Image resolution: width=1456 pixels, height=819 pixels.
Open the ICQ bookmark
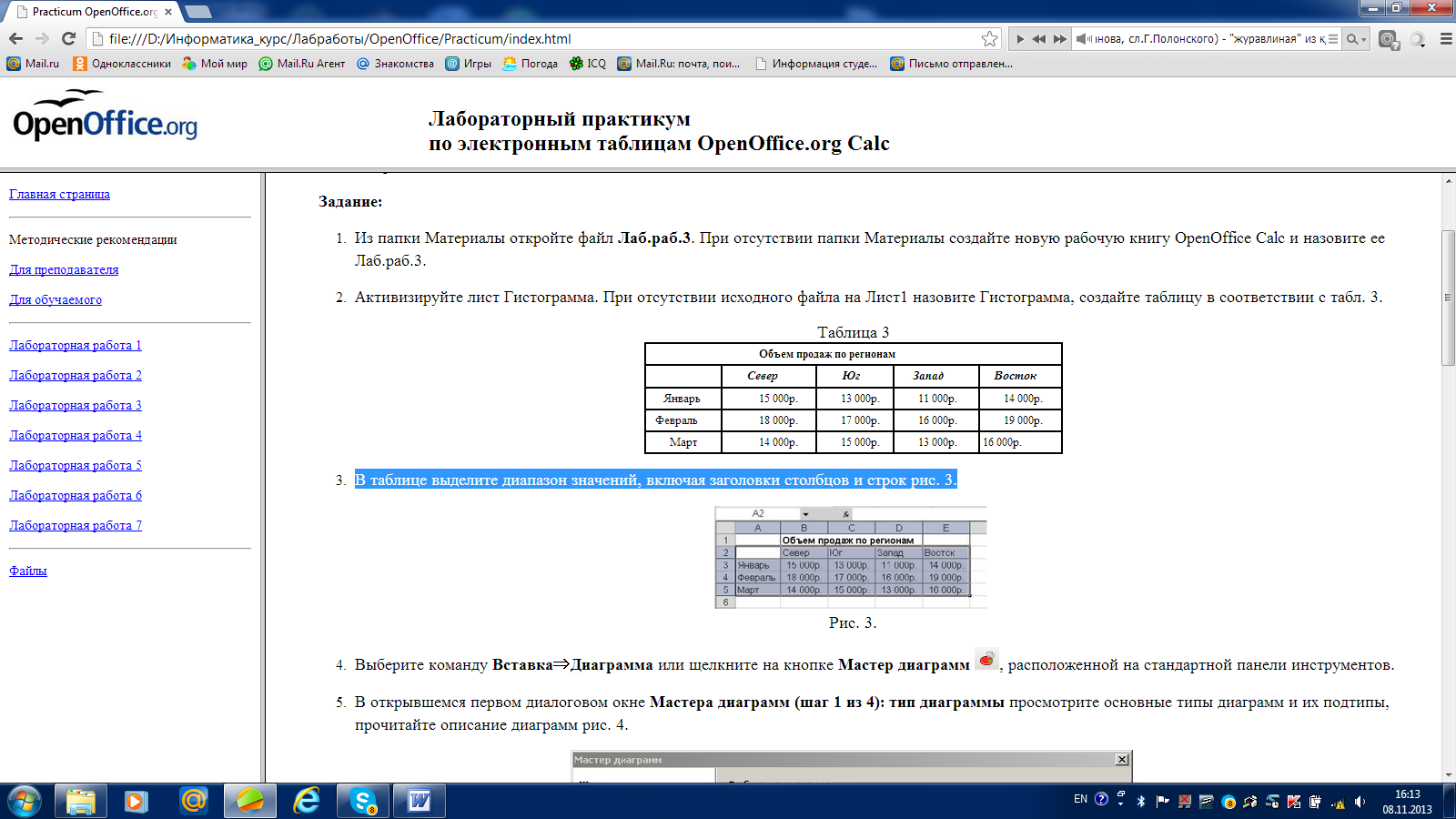(588, 64)
